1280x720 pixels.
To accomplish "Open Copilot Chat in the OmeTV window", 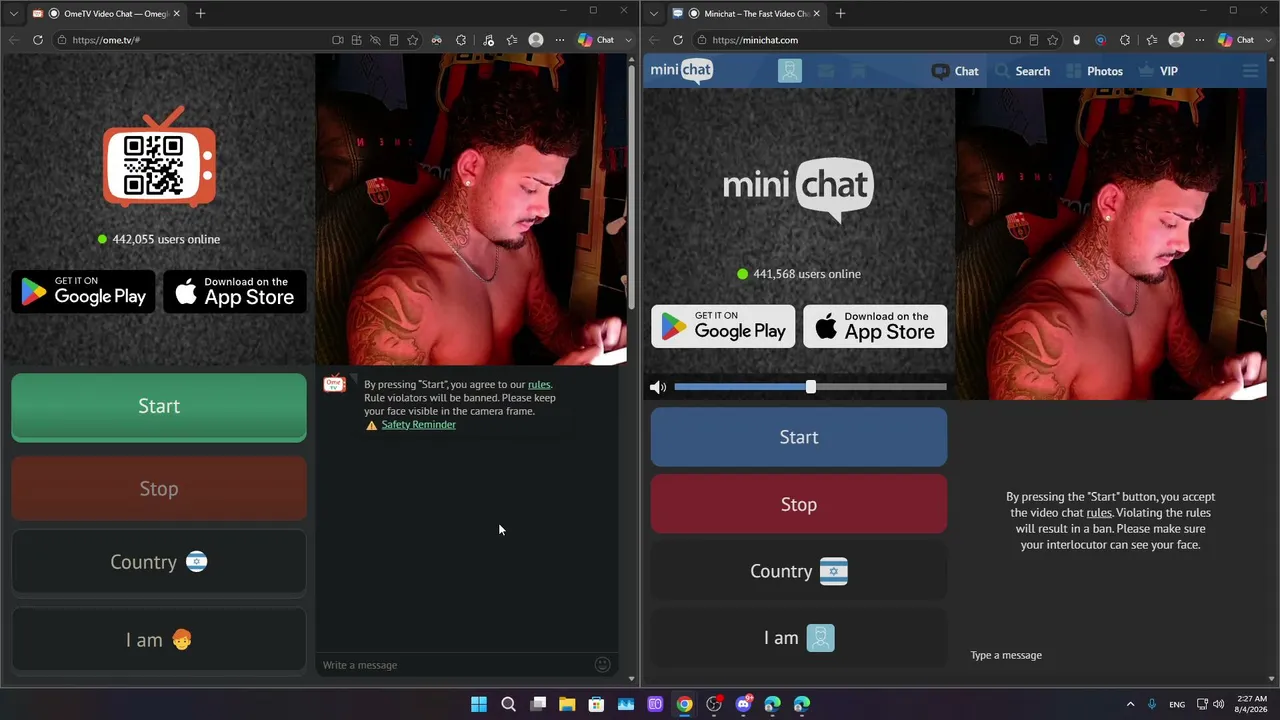I will 596,40.
